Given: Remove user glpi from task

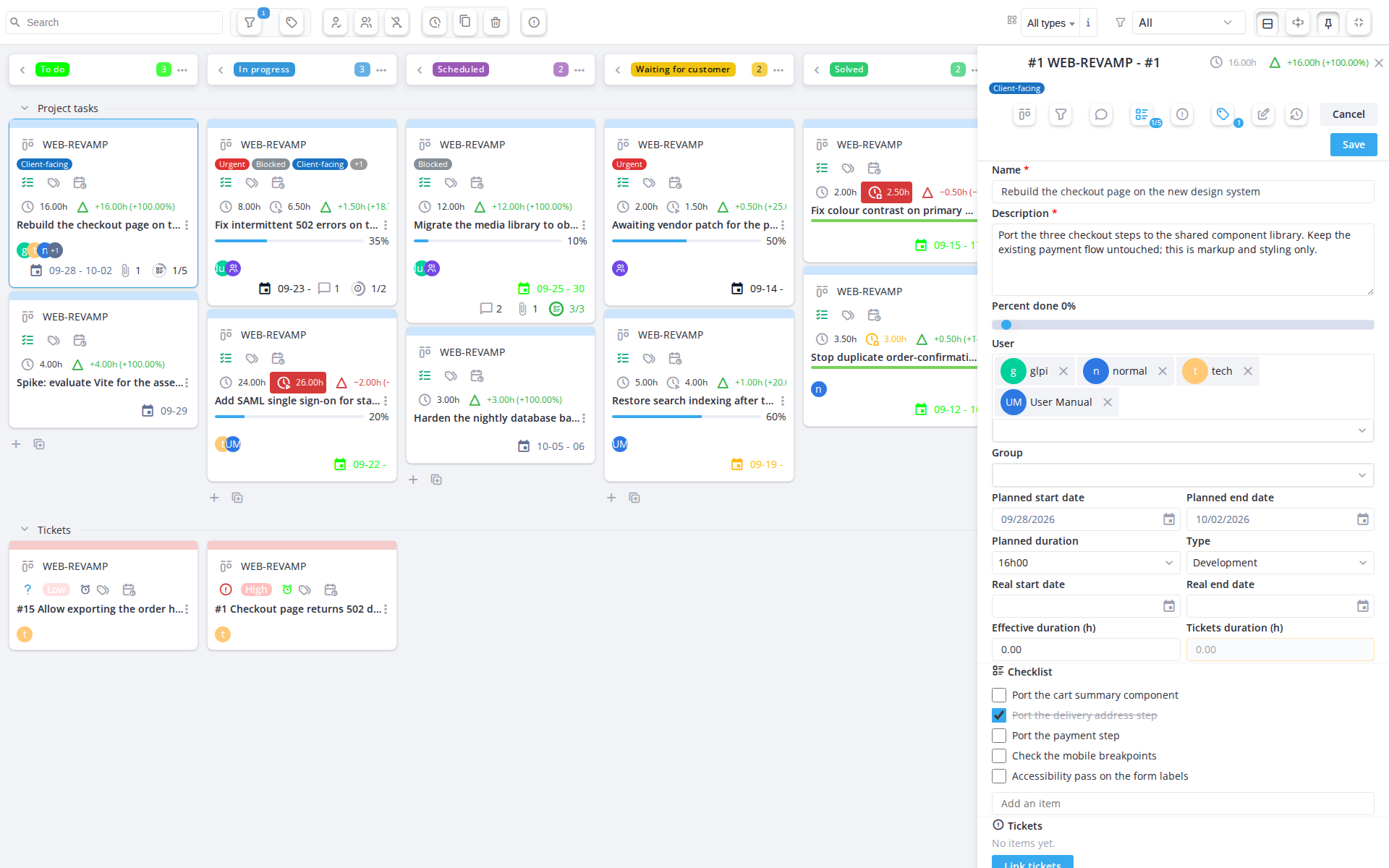Looking at the screenshot, I should [1063, 371].
